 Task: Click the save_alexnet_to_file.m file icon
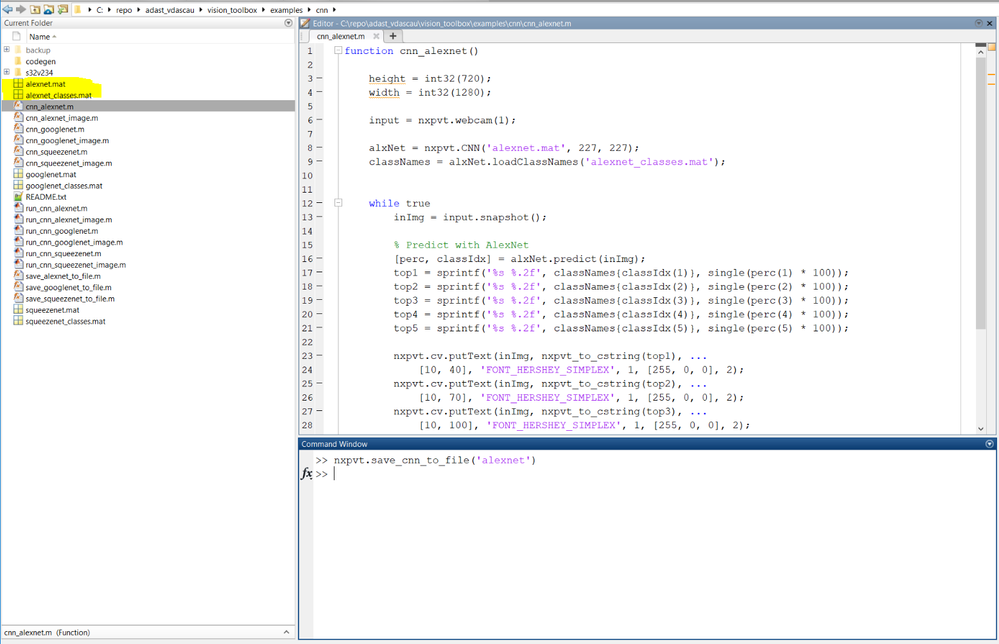(18, 276)
